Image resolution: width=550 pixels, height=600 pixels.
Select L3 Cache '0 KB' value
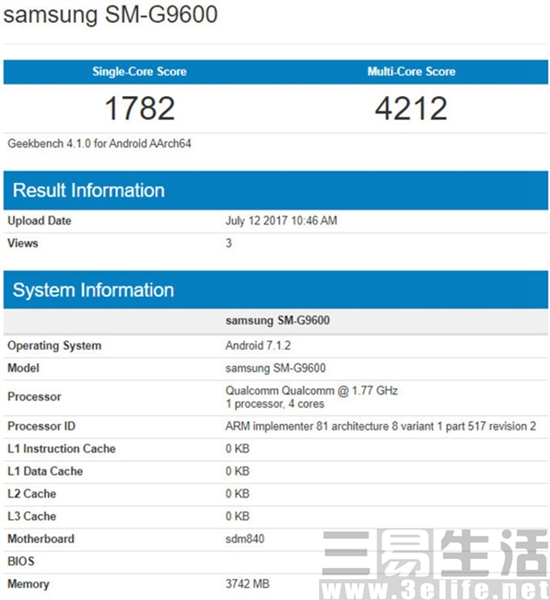coord(237,517)
